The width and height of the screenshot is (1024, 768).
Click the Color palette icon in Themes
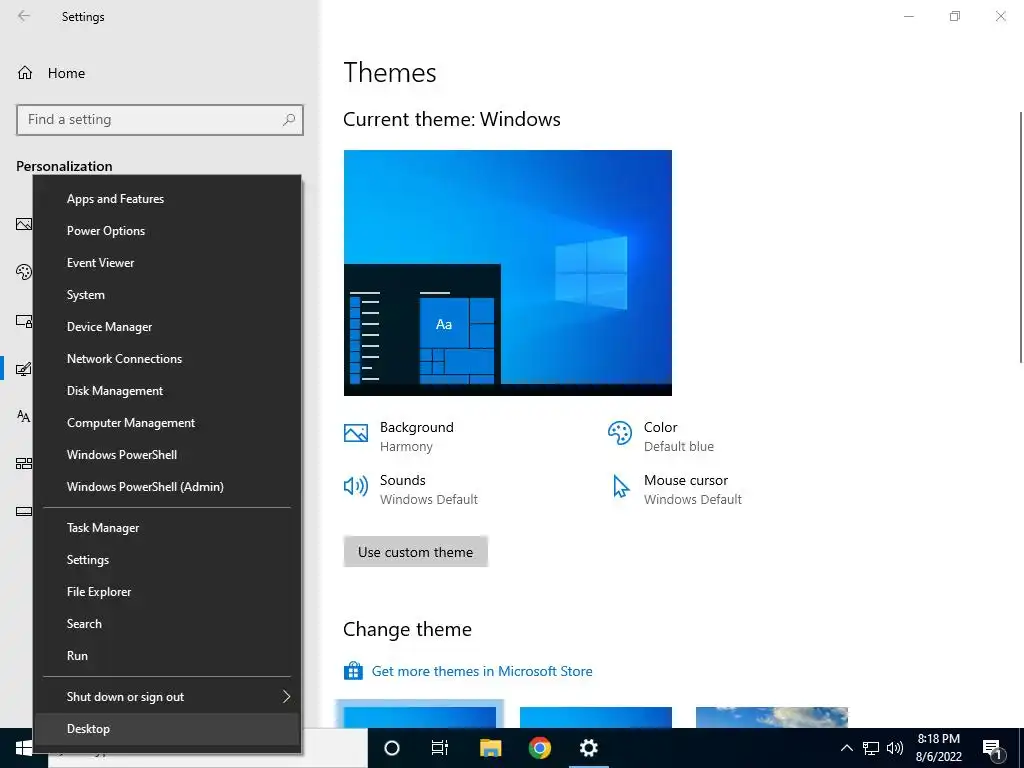click(x=620, y=433)
